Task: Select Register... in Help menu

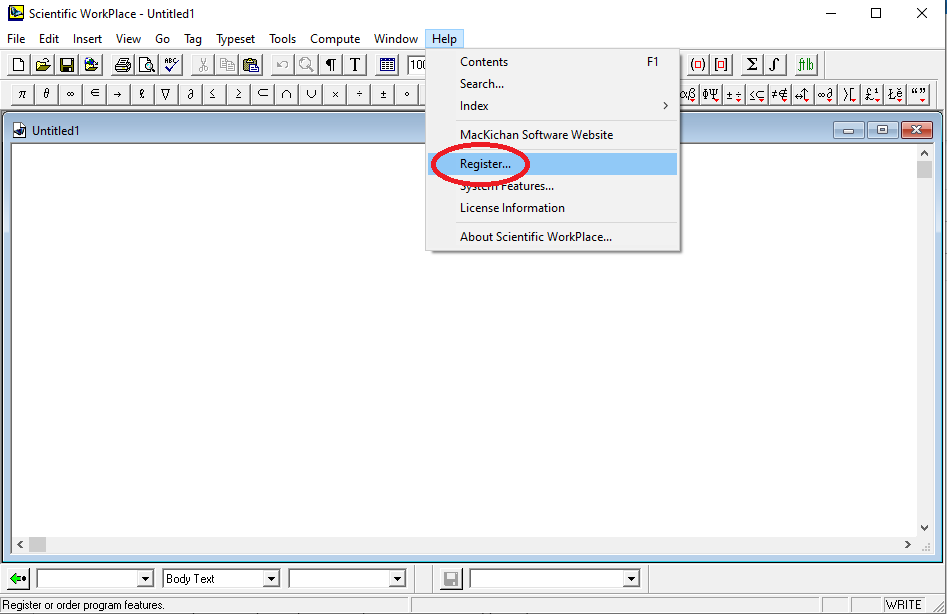Action: click(x=485, y=164)
